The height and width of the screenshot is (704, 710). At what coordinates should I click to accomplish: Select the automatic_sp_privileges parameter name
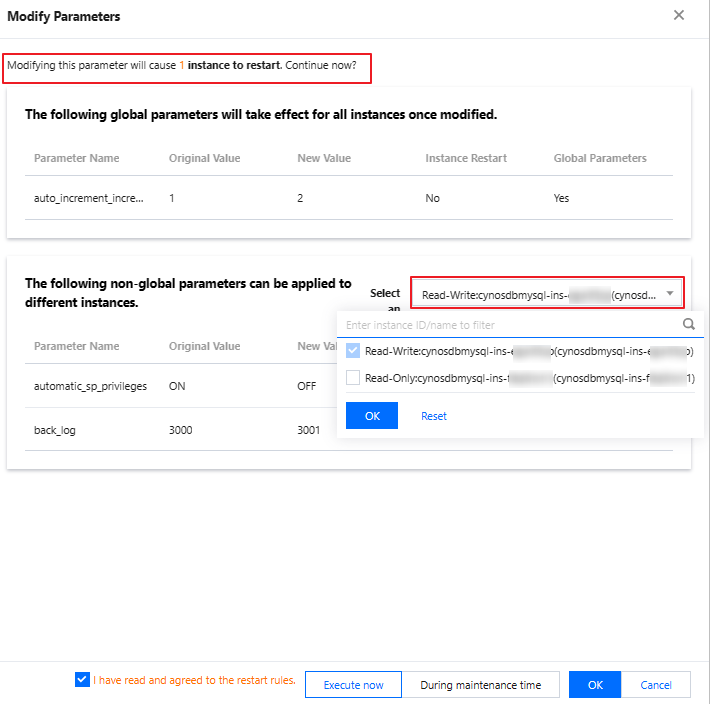pyautogui.click(x=90, y=386)
